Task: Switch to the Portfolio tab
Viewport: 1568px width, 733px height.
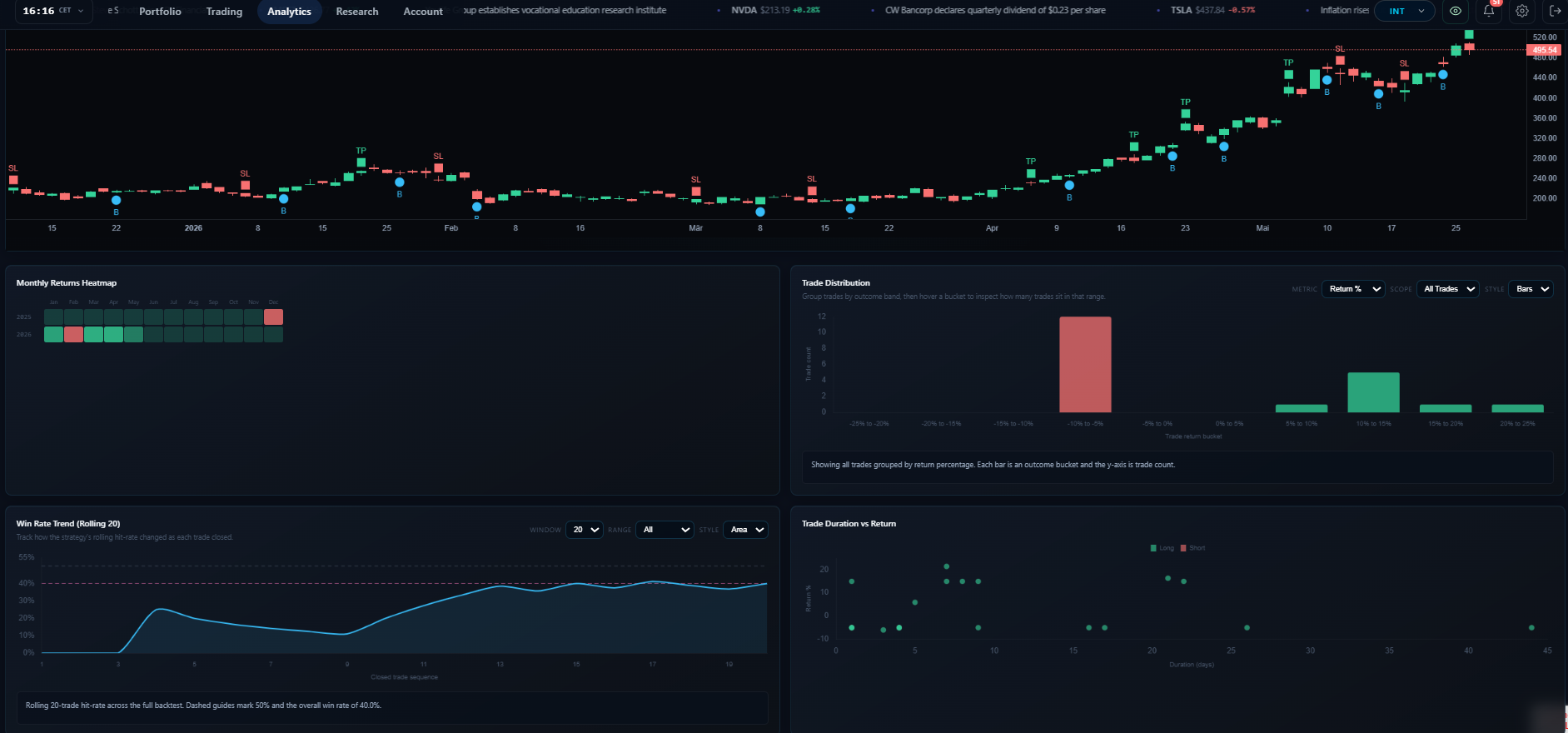Action: pos(160,12)
